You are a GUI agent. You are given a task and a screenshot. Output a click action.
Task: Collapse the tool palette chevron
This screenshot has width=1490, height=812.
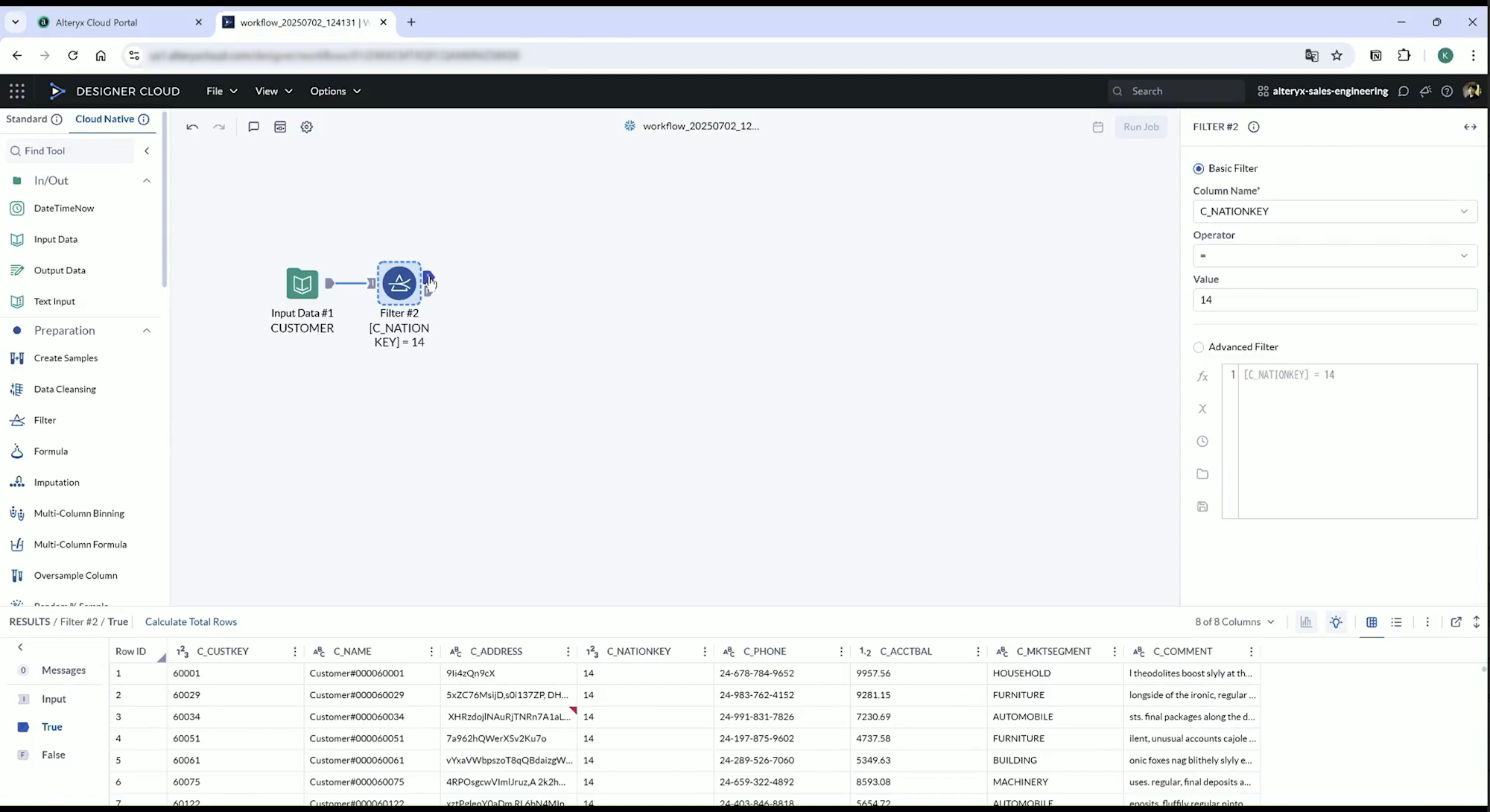point(147,150)
